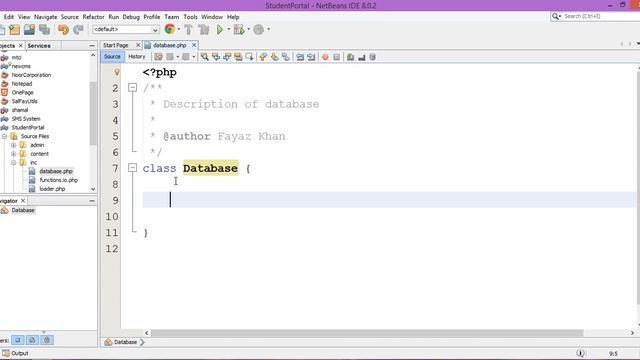This screenshot has width=640, height=360.
Task: Click the Projects panel vertical scrollbar thumb
Action: pos(93,113)
